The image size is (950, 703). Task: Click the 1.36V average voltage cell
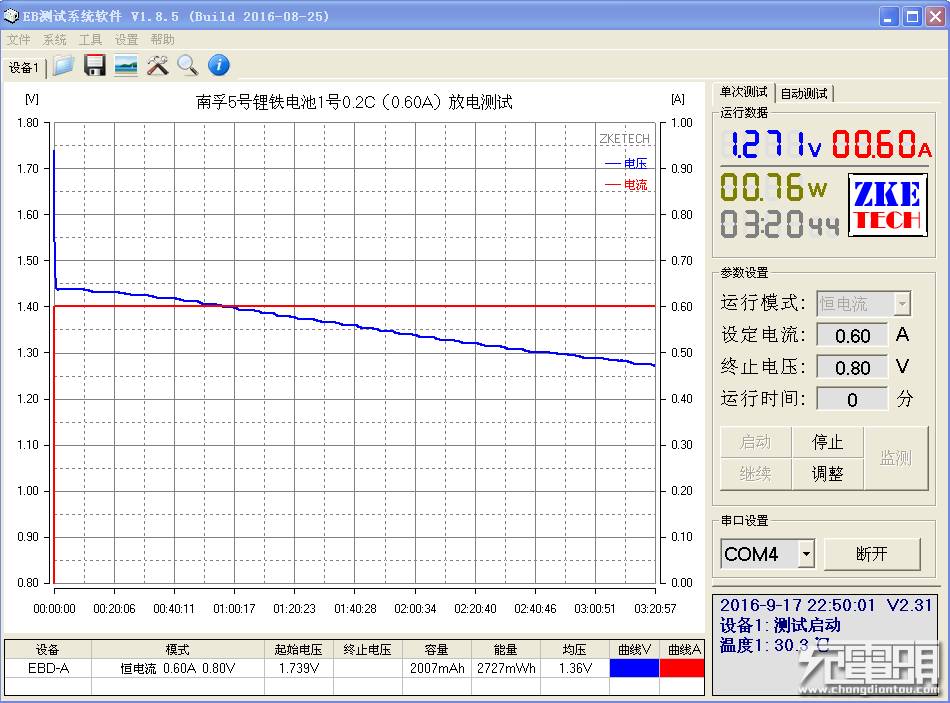(x=575, y=668)
